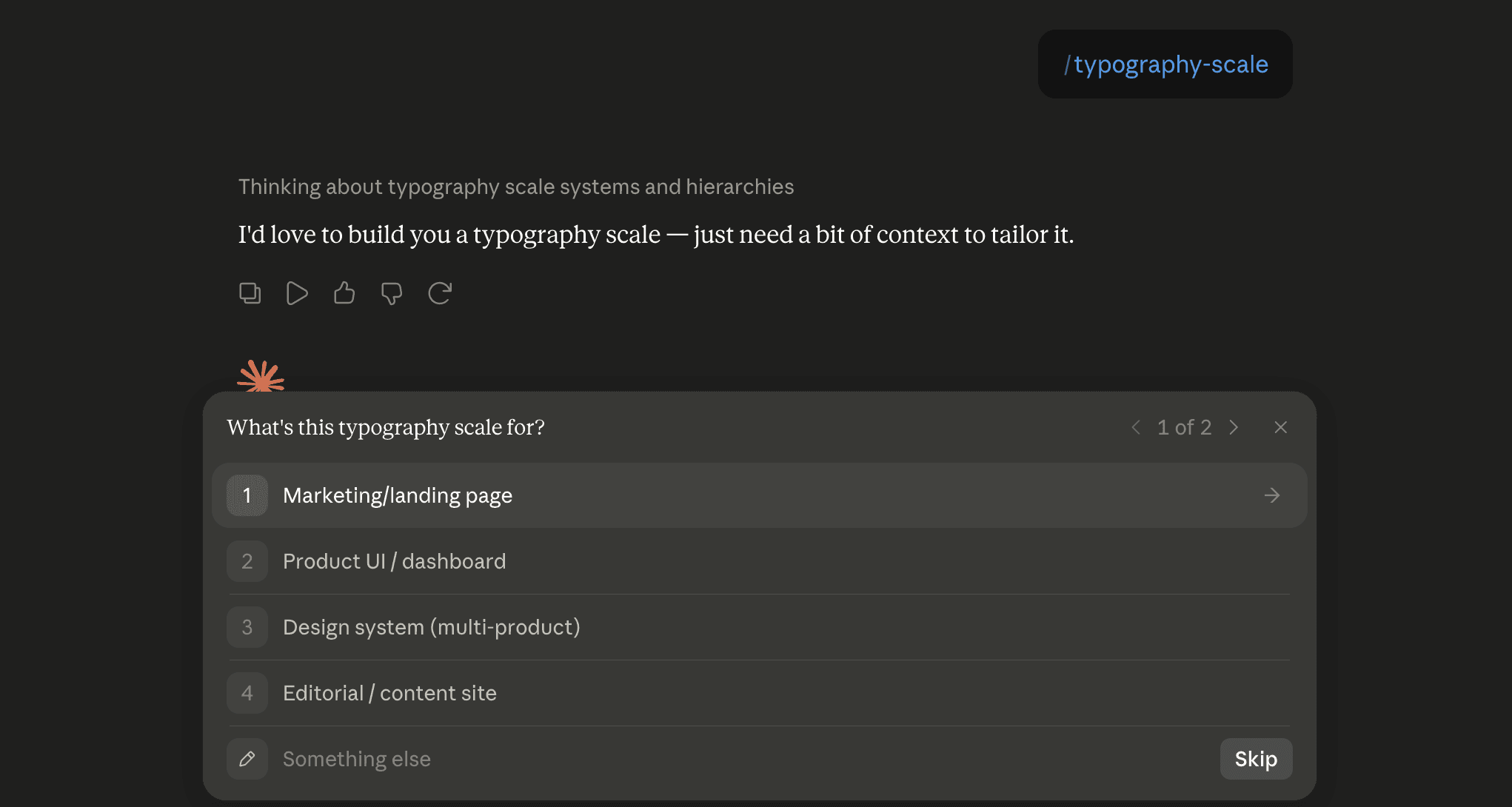
Task: Go to the next question chevron
Action: [x=1234, y=427]
